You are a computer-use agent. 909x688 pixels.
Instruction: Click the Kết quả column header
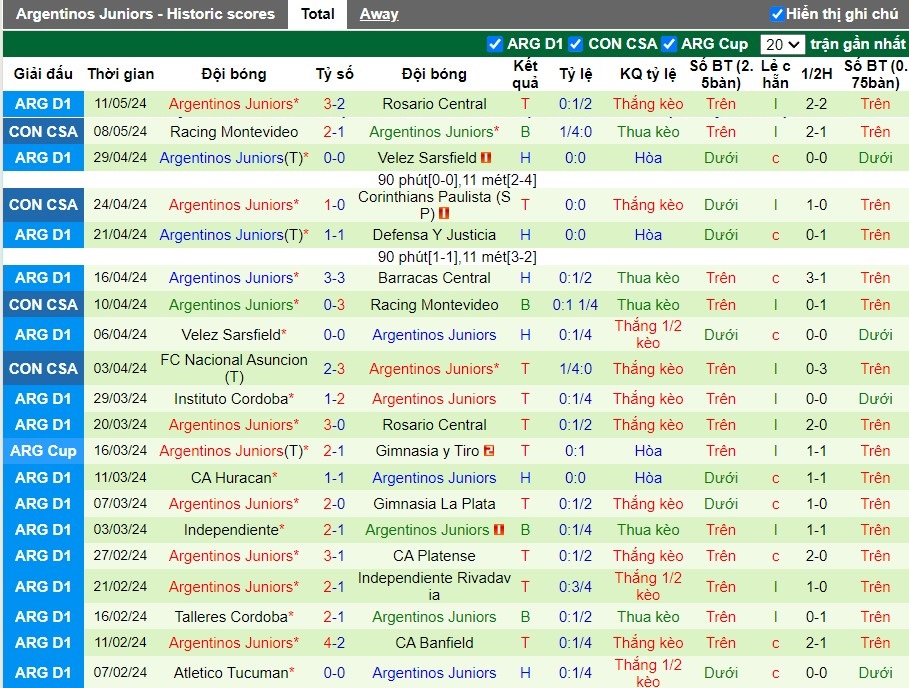(525, 74)
